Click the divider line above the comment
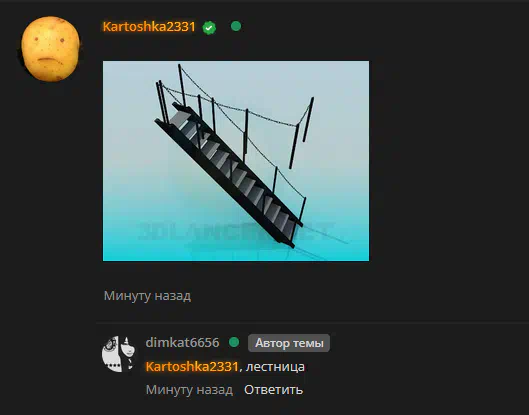Viewport: 529px width, 415px height. coord(312,323)
